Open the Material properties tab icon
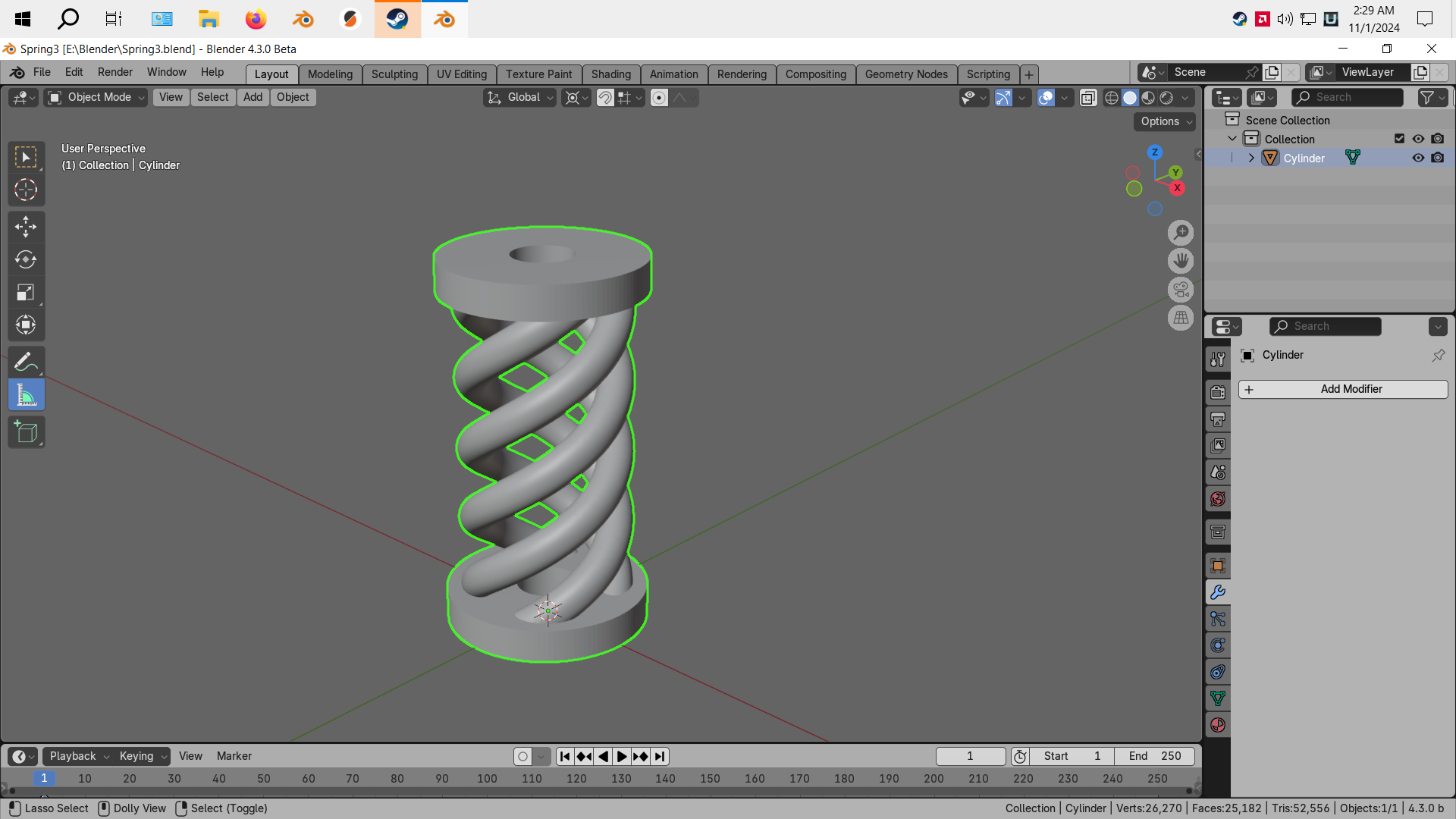Viewport: 1456px width, 819px height. click(x=1218, y=725)
